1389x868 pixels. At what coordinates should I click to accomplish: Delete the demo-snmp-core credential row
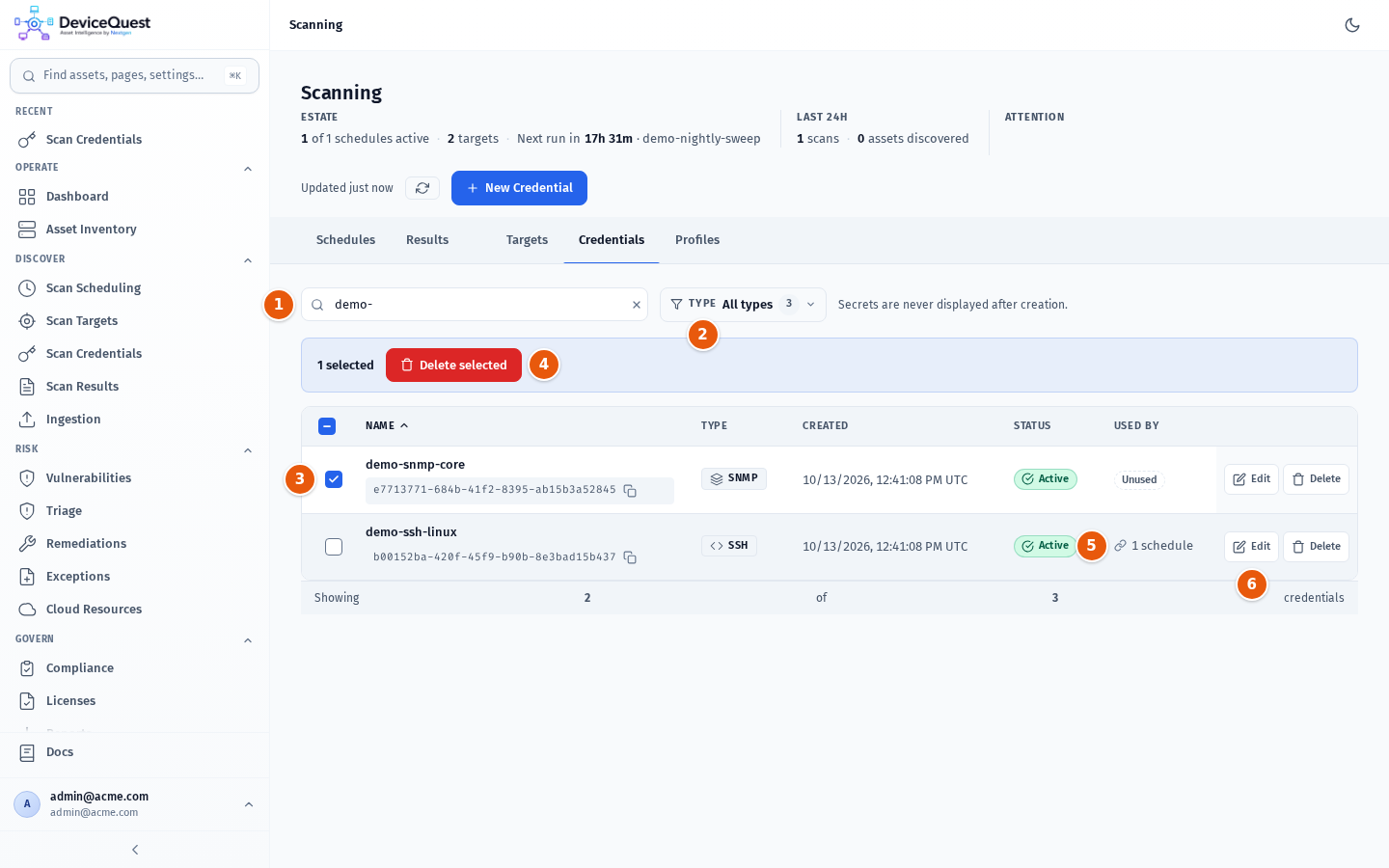click(1316, 479)
